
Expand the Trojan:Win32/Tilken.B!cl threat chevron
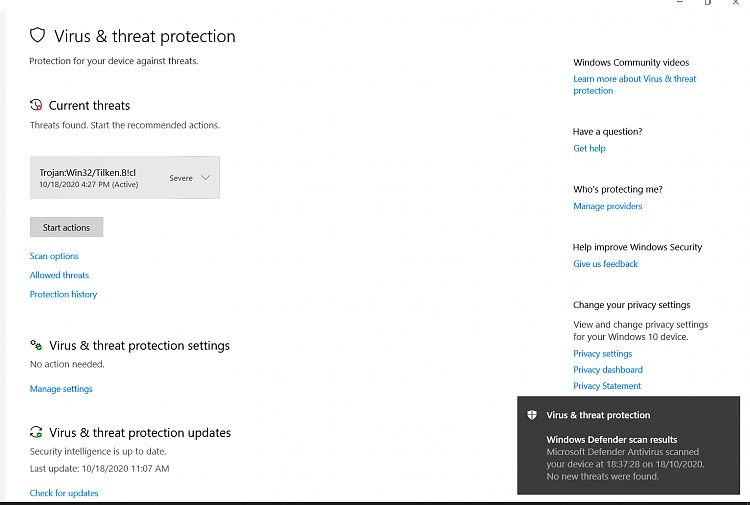(x=205, y=177)
